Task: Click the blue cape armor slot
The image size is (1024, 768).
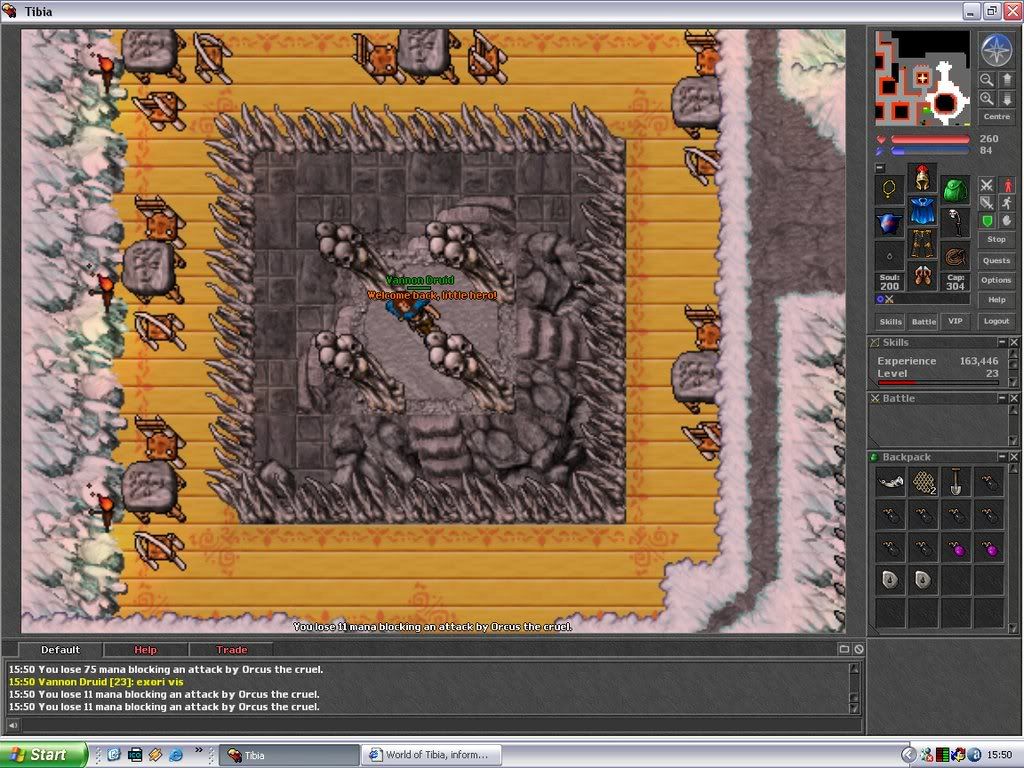Action: (922, 210)
